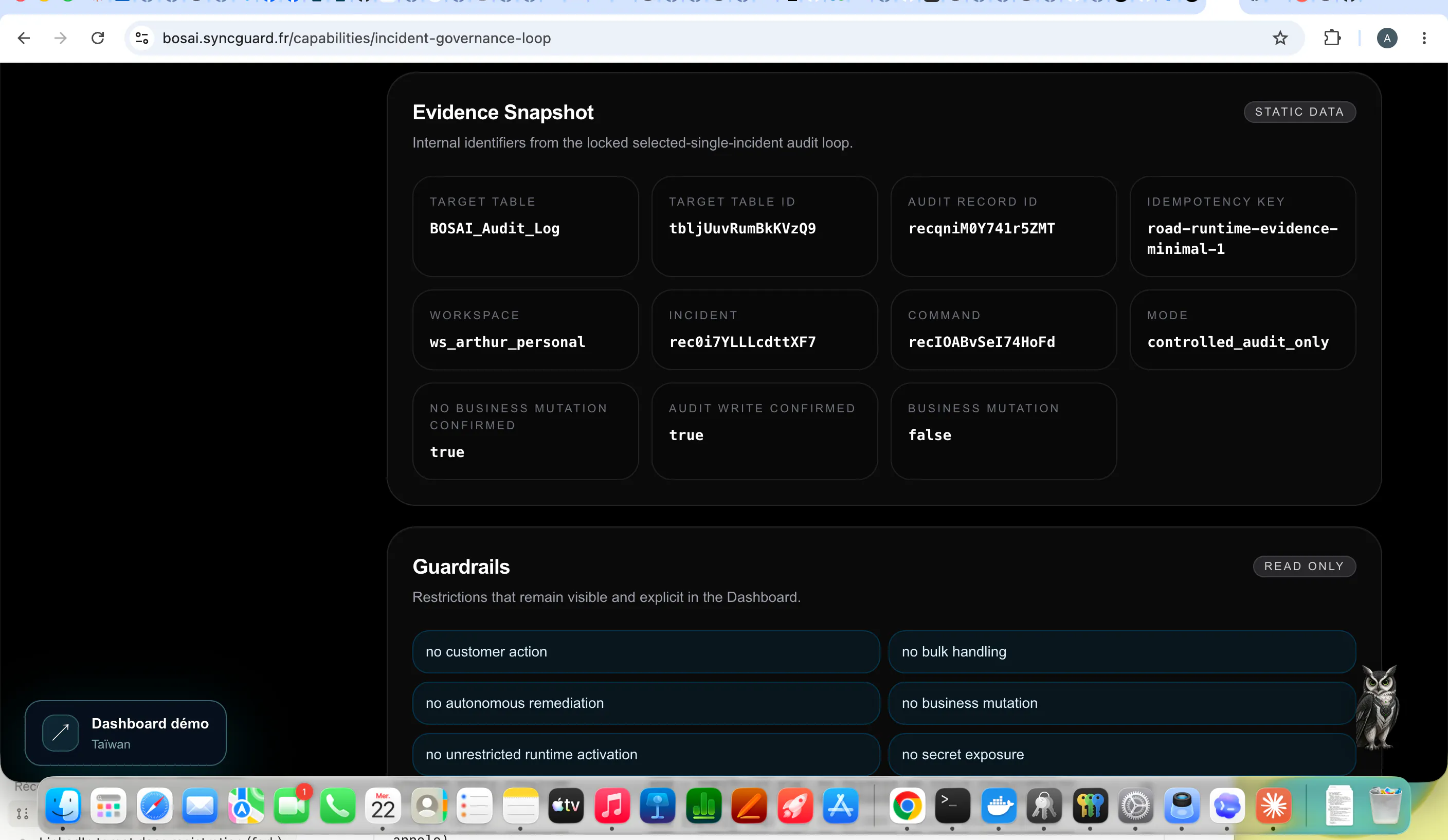Open the Chrome profile avatar A

coord(1386,39)
